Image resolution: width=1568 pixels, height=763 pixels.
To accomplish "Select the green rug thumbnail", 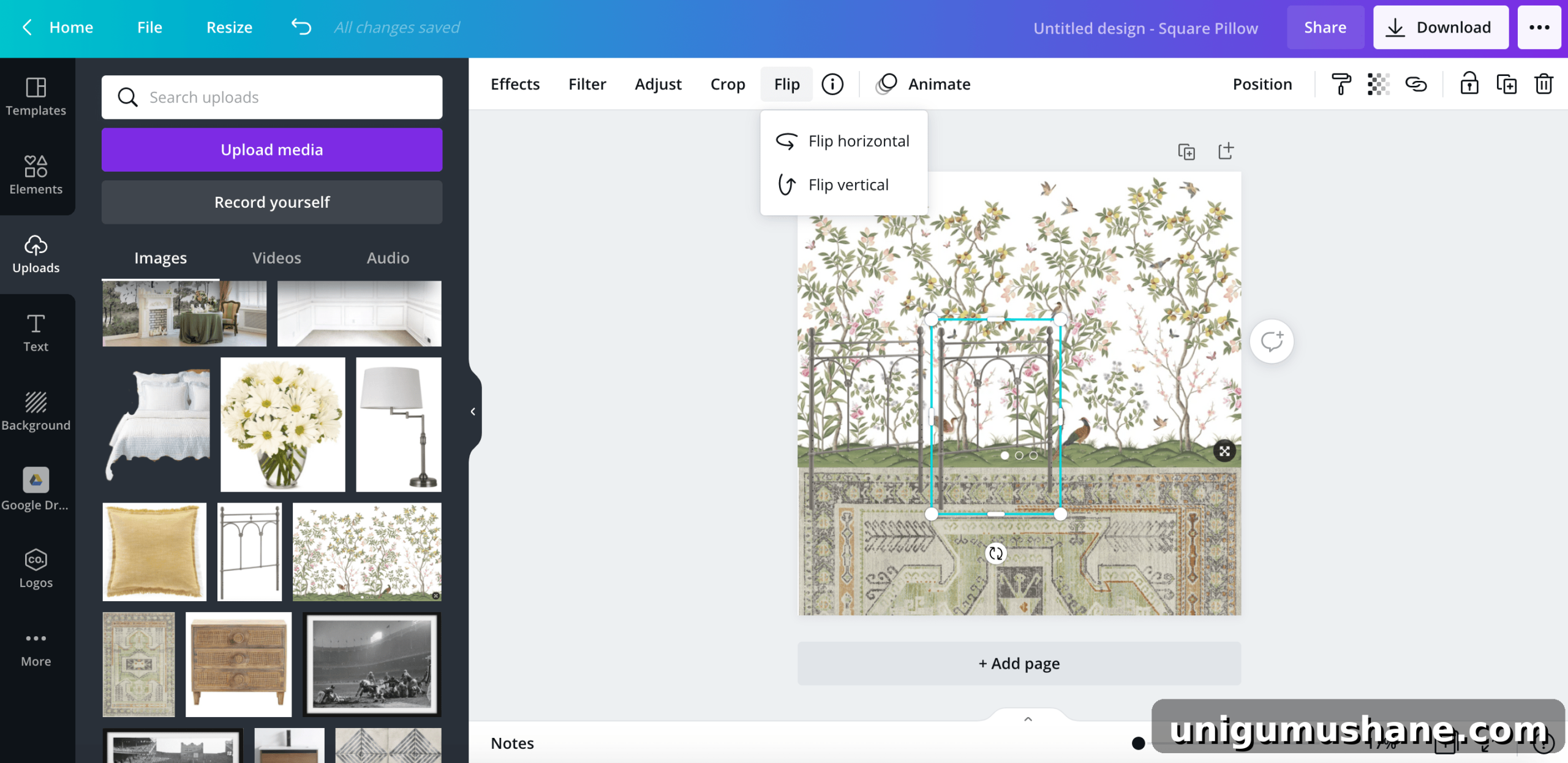I will (138, 664).
